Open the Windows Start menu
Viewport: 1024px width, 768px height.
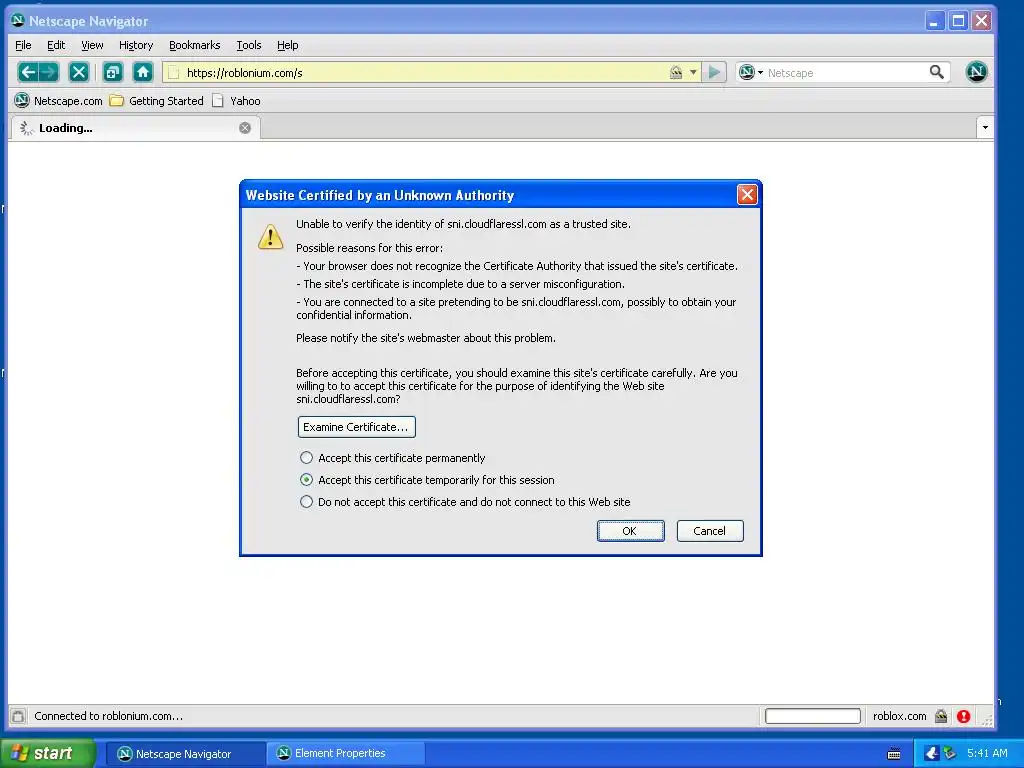(48, 754)
